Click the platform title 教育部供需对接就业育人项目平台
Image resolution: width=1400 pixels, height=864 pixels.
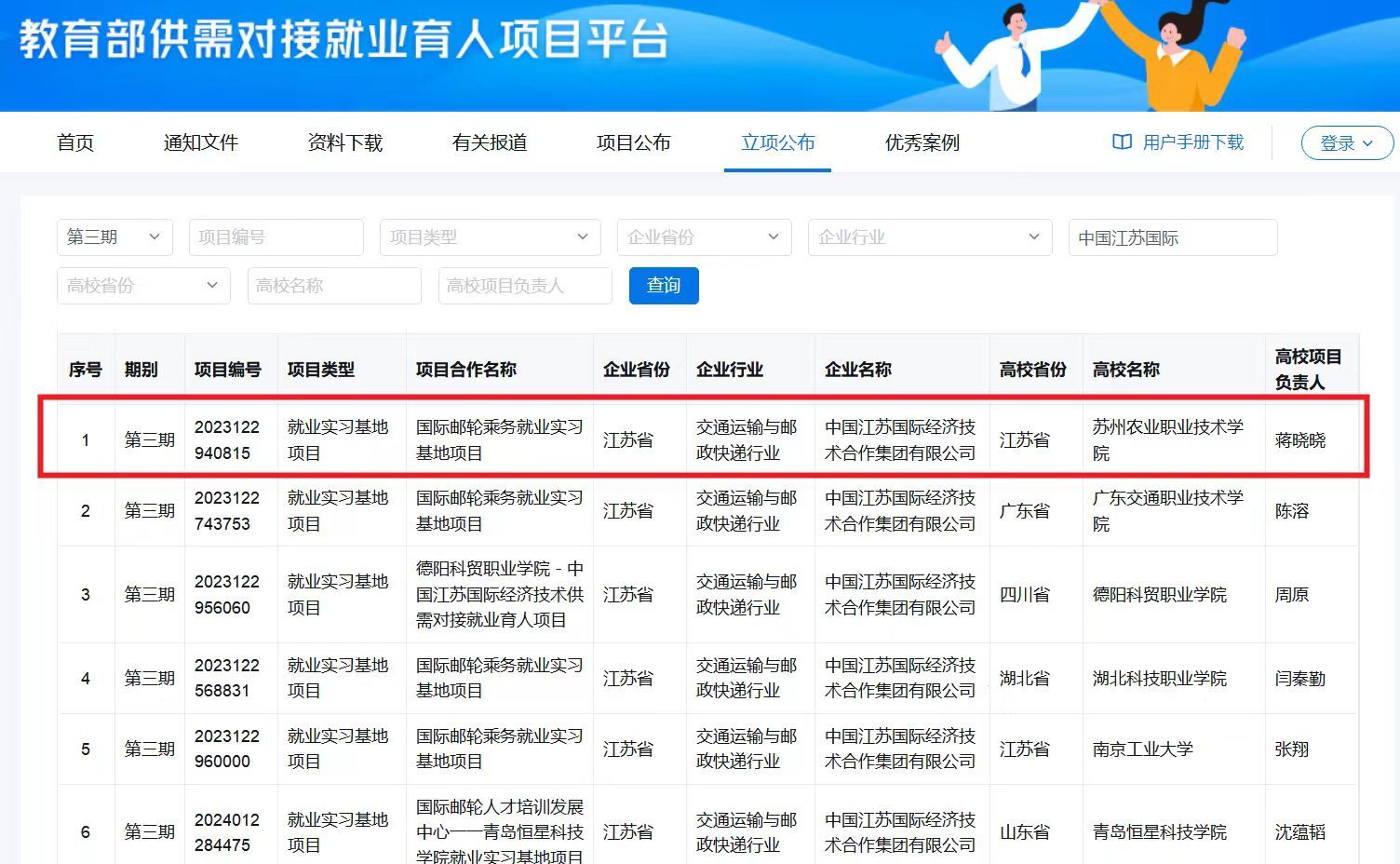pyautogui.click(x=343, y=39)
